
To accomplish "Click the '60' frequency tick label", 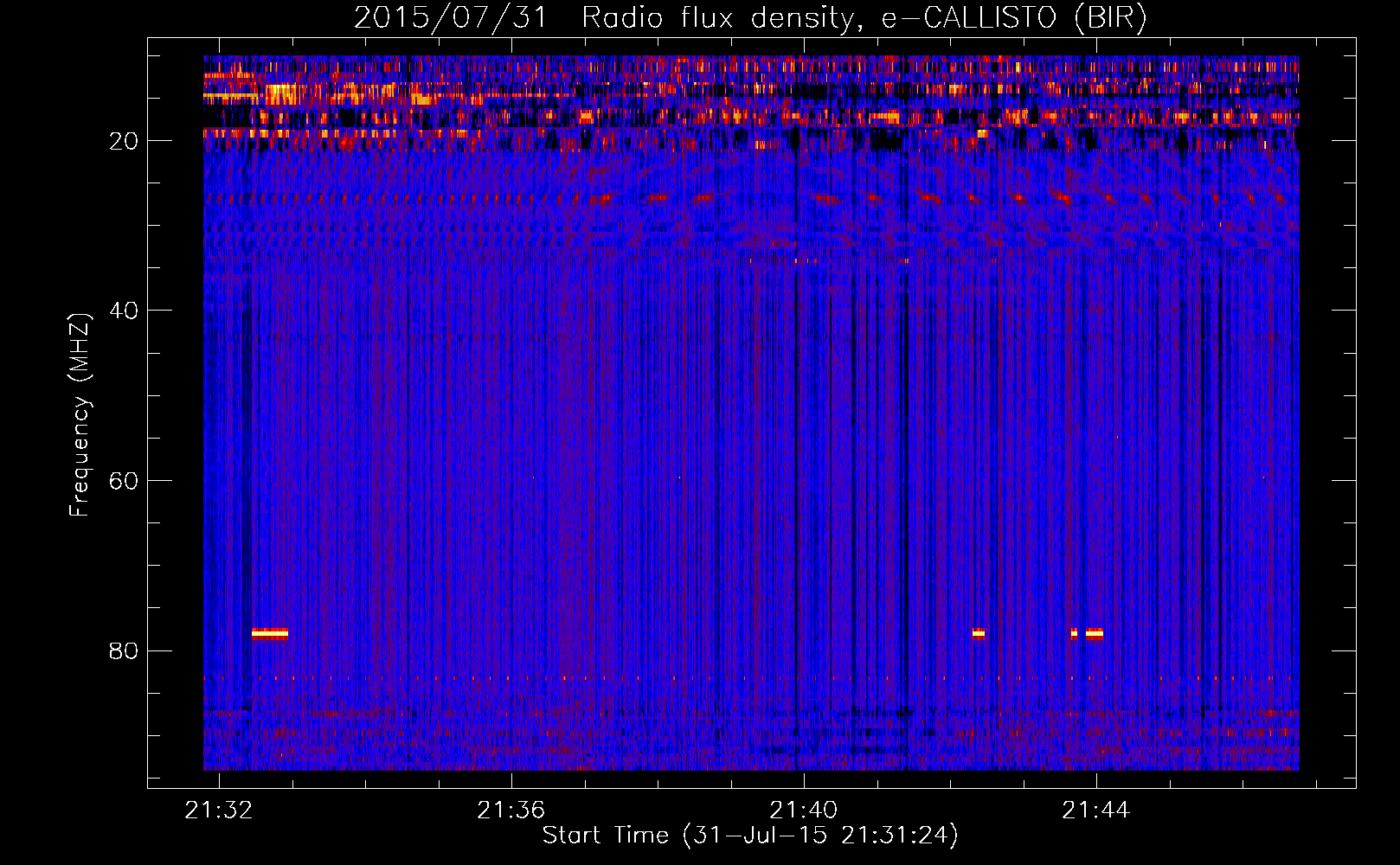I will click(x=124, y=481).
